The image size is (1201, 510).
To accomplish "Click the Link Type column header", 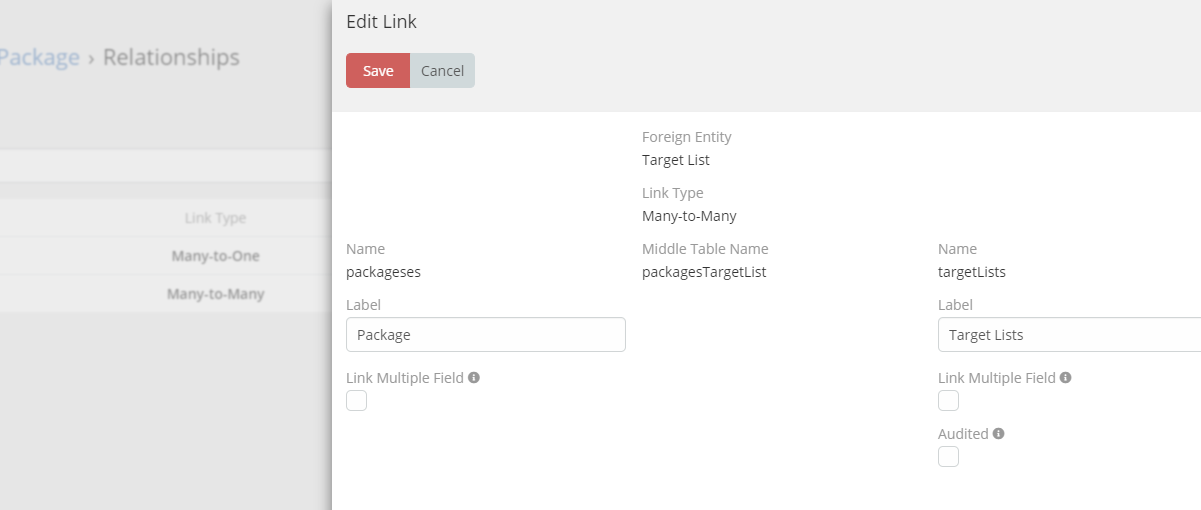I will [215, 218].
